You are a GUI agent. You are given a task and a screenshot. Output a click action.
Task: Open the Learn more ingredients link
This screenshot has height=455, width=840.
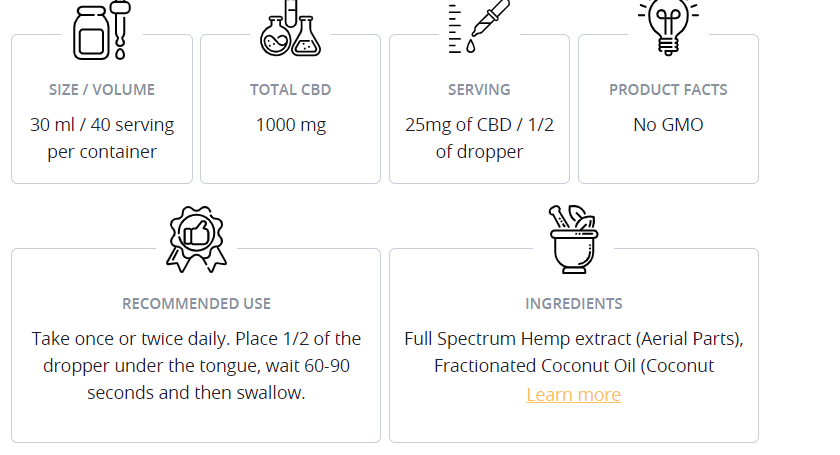(x=573, y=395)
